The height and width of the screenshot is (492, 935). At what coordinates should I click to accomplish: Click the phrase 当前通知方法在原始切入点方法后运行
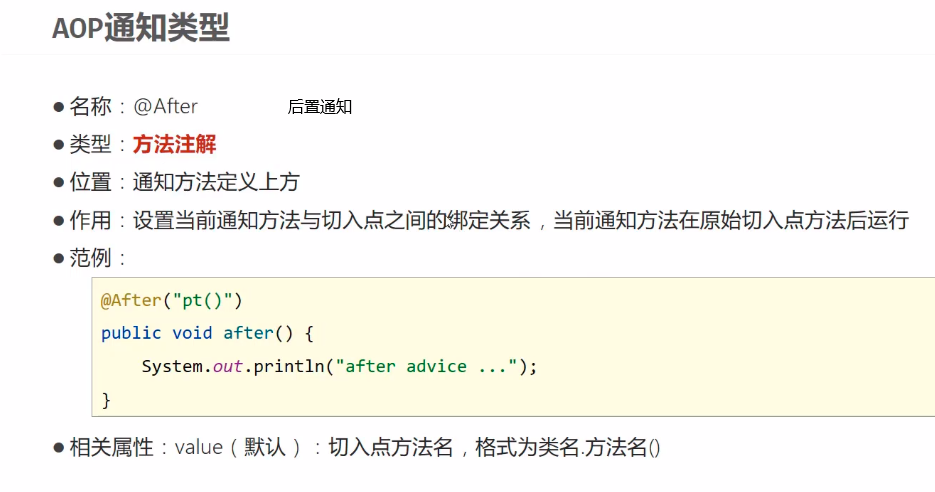pyautogui.click(x=731, y=220)
